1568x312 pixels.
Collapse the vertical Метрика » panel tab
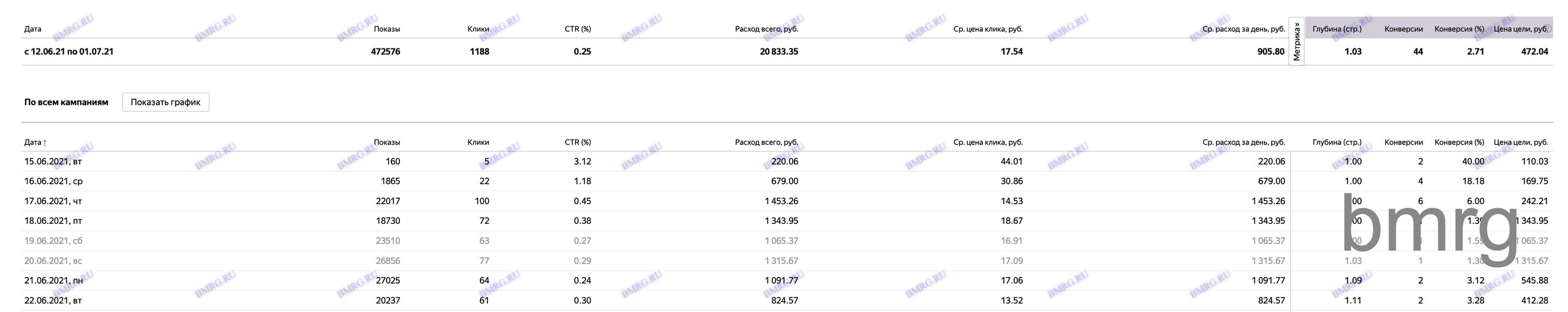point(1296,42)
